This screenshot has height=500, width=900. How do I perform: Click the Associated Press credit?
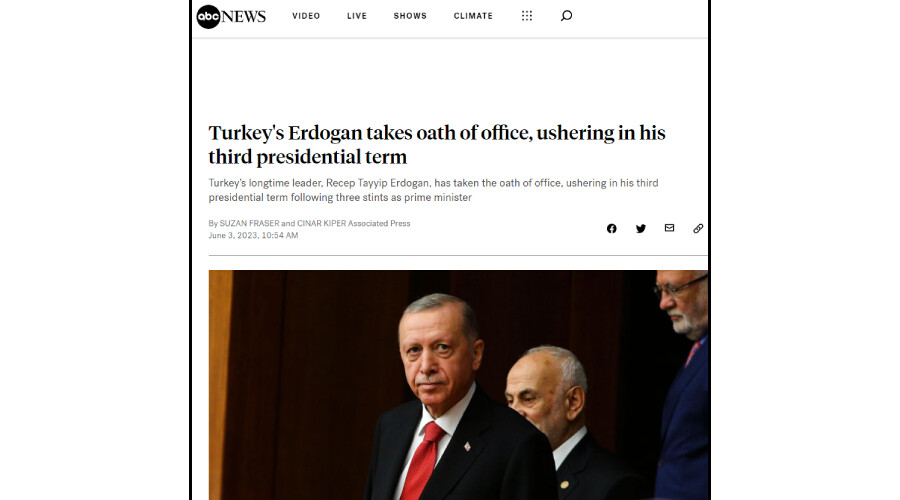pyautogui.click(x=379, y=223)
